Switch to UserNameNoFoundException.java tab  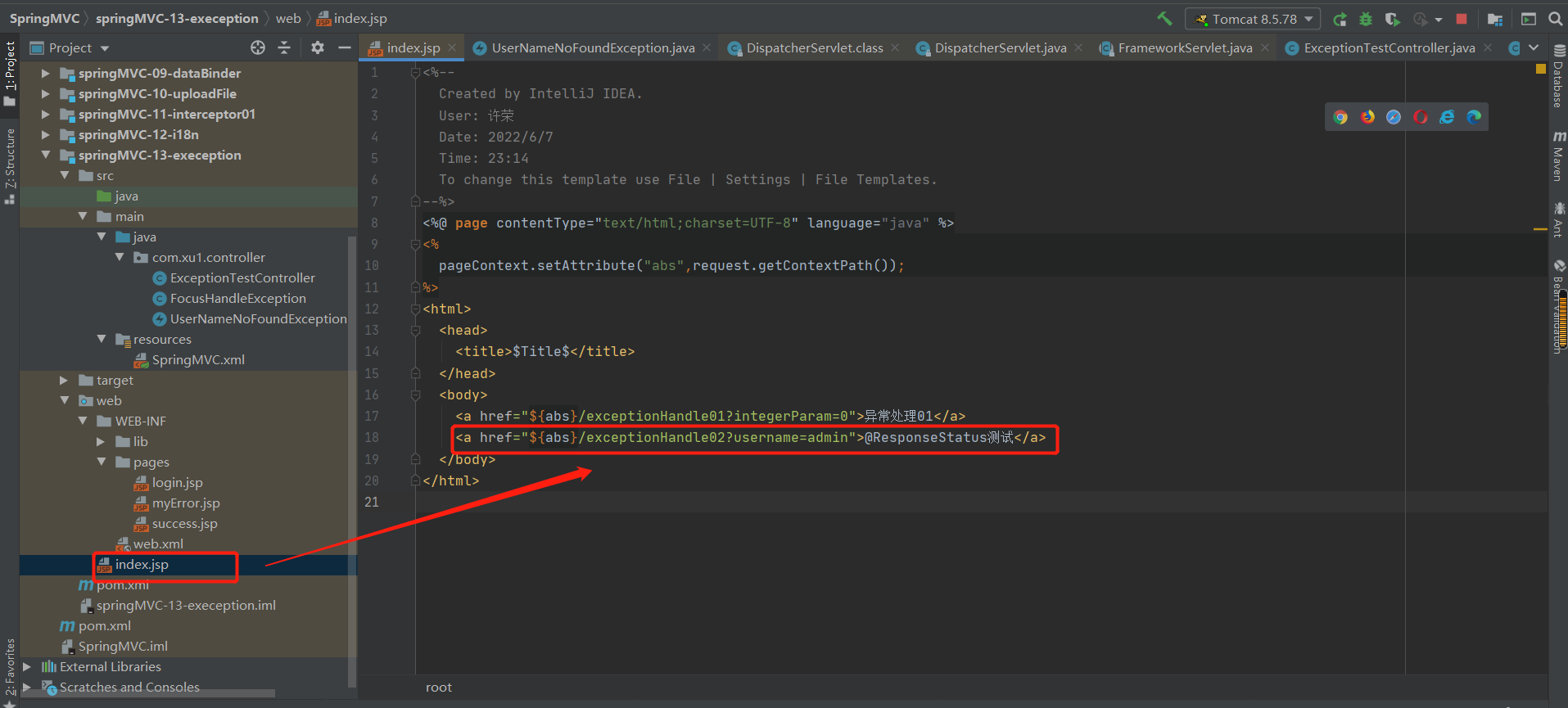point(584,47)
